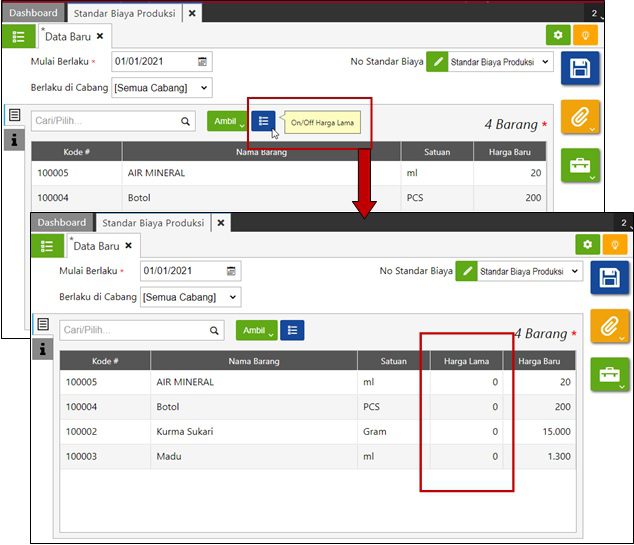Click orange lightbulb icon in back window
Viewport: 634px width, 545px height.
(585, 35)
